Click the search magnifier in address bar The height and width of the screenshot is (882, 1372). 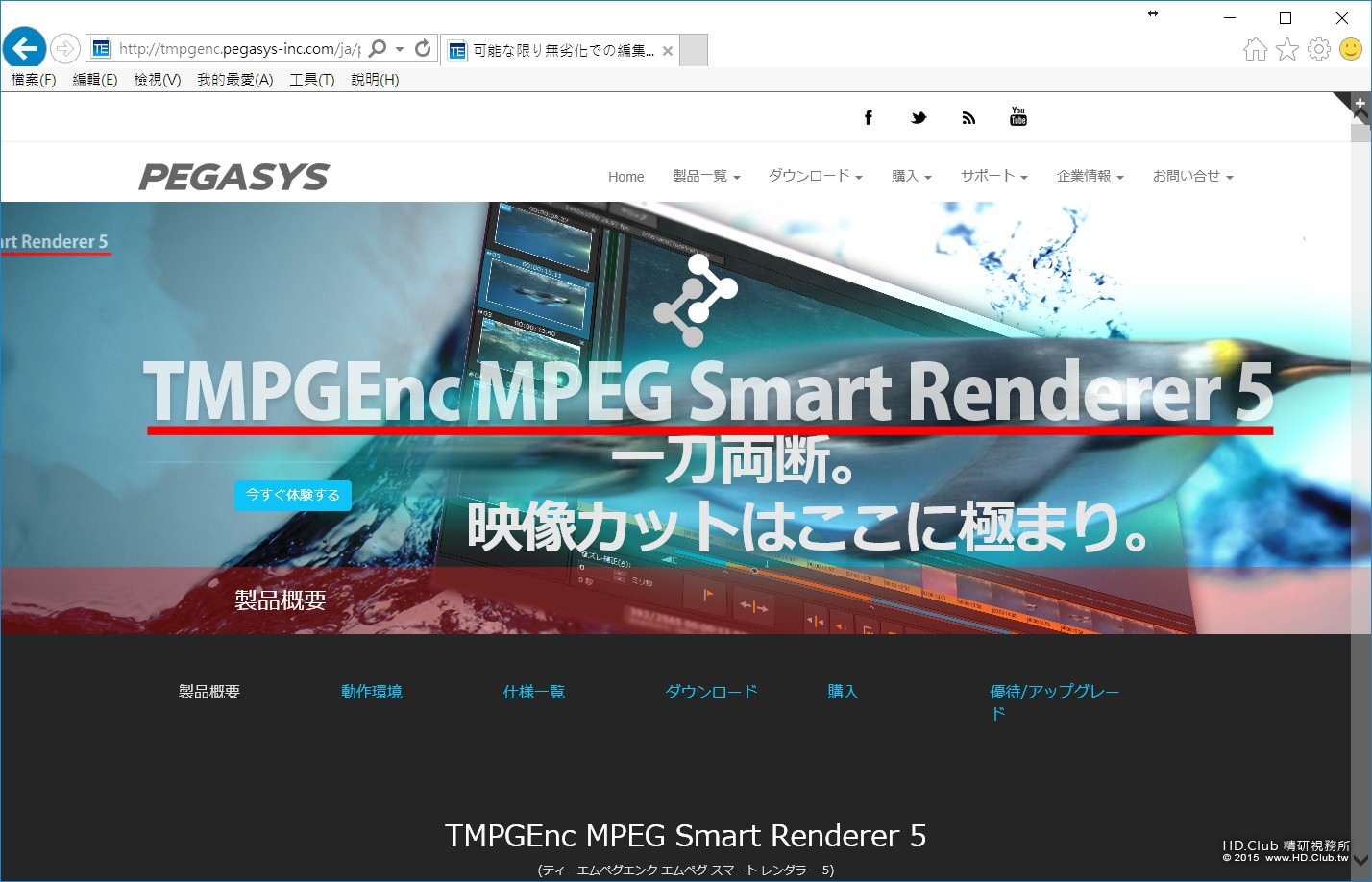coord(379,48)
